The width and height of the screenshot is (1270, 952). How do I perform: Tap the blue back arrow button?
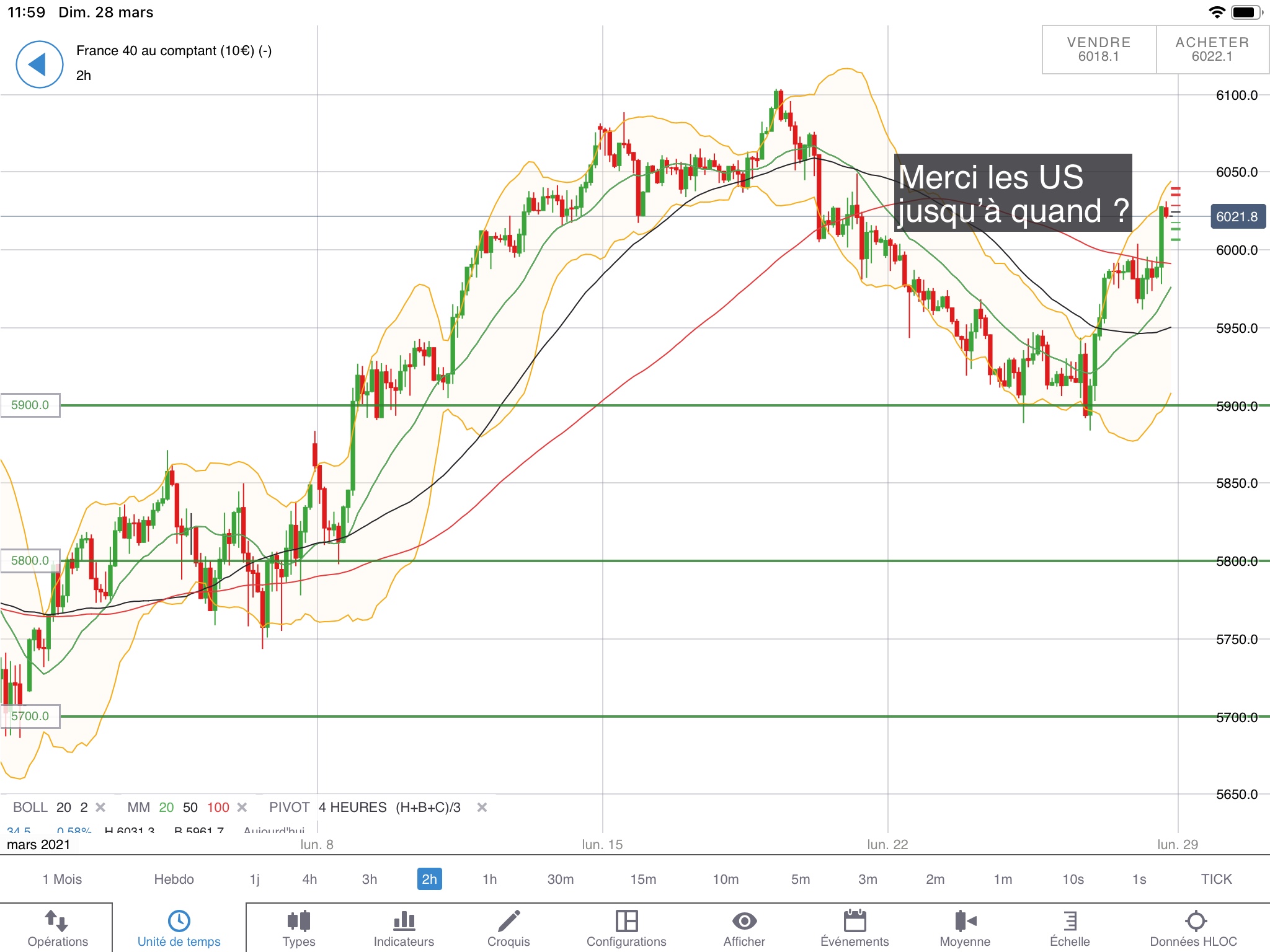tap(39, 64)
